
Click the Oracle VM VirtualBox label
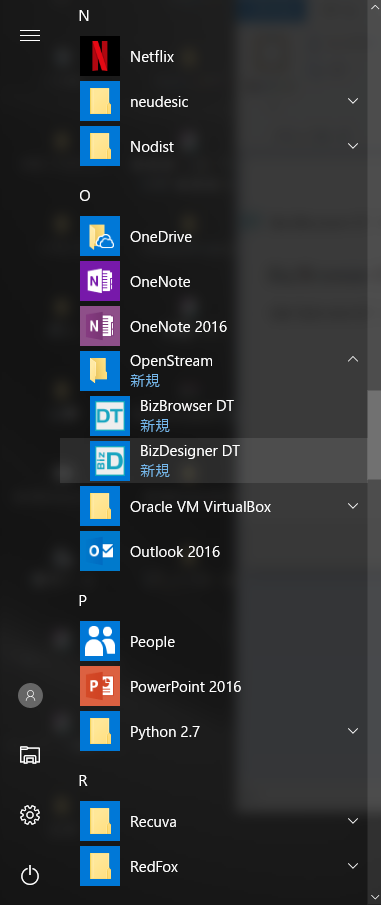[200, 507]
